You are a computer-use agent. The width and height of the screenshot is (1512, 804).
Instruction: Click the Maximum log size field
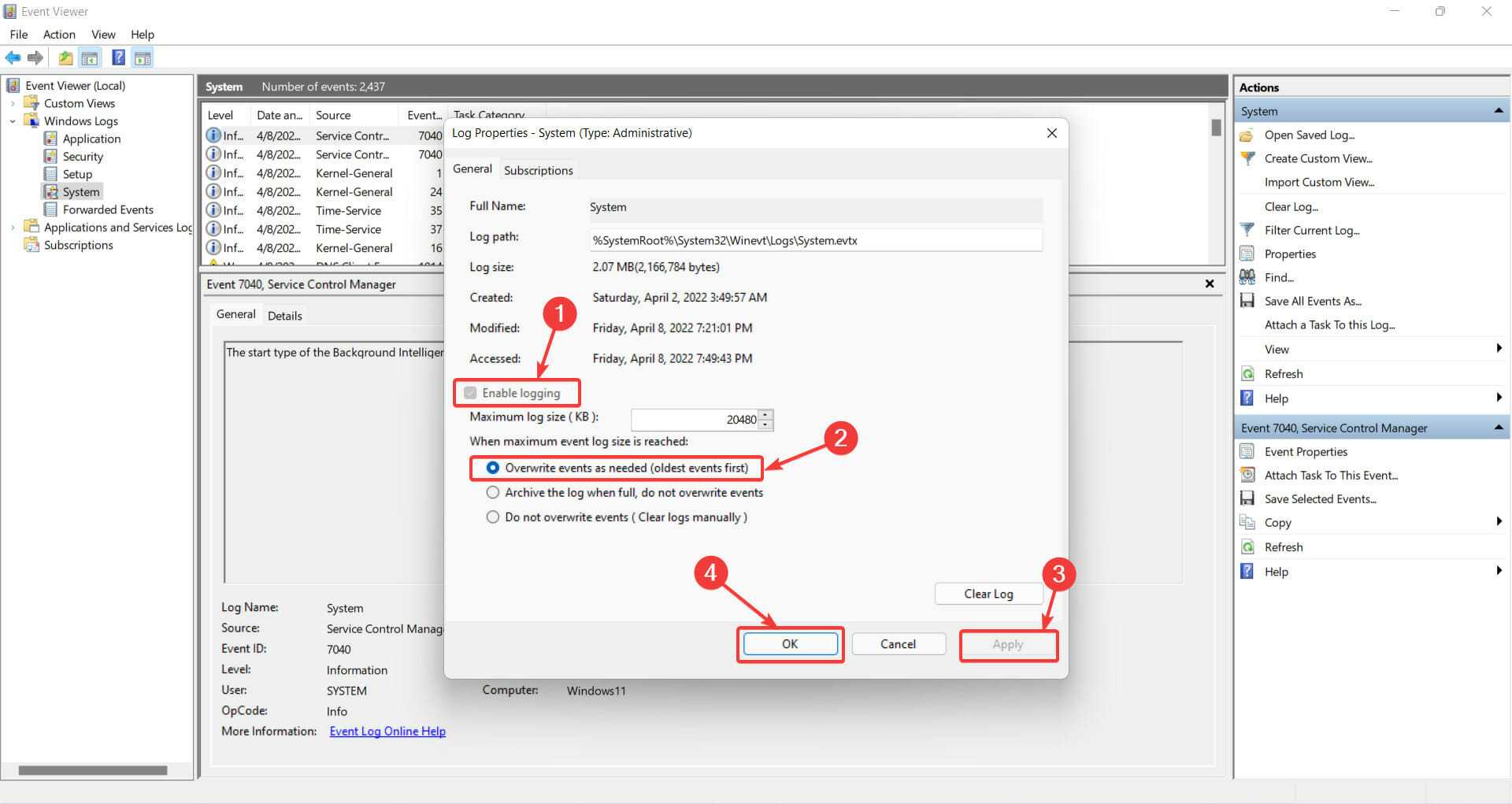tap(693, 420)
